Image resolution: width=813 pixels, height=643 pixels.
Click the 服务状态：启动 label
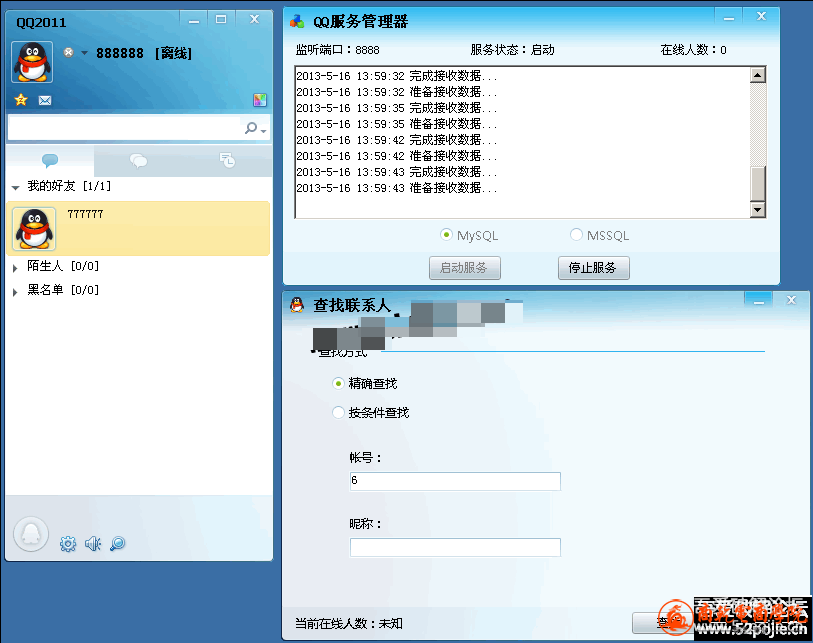point(512,50)
